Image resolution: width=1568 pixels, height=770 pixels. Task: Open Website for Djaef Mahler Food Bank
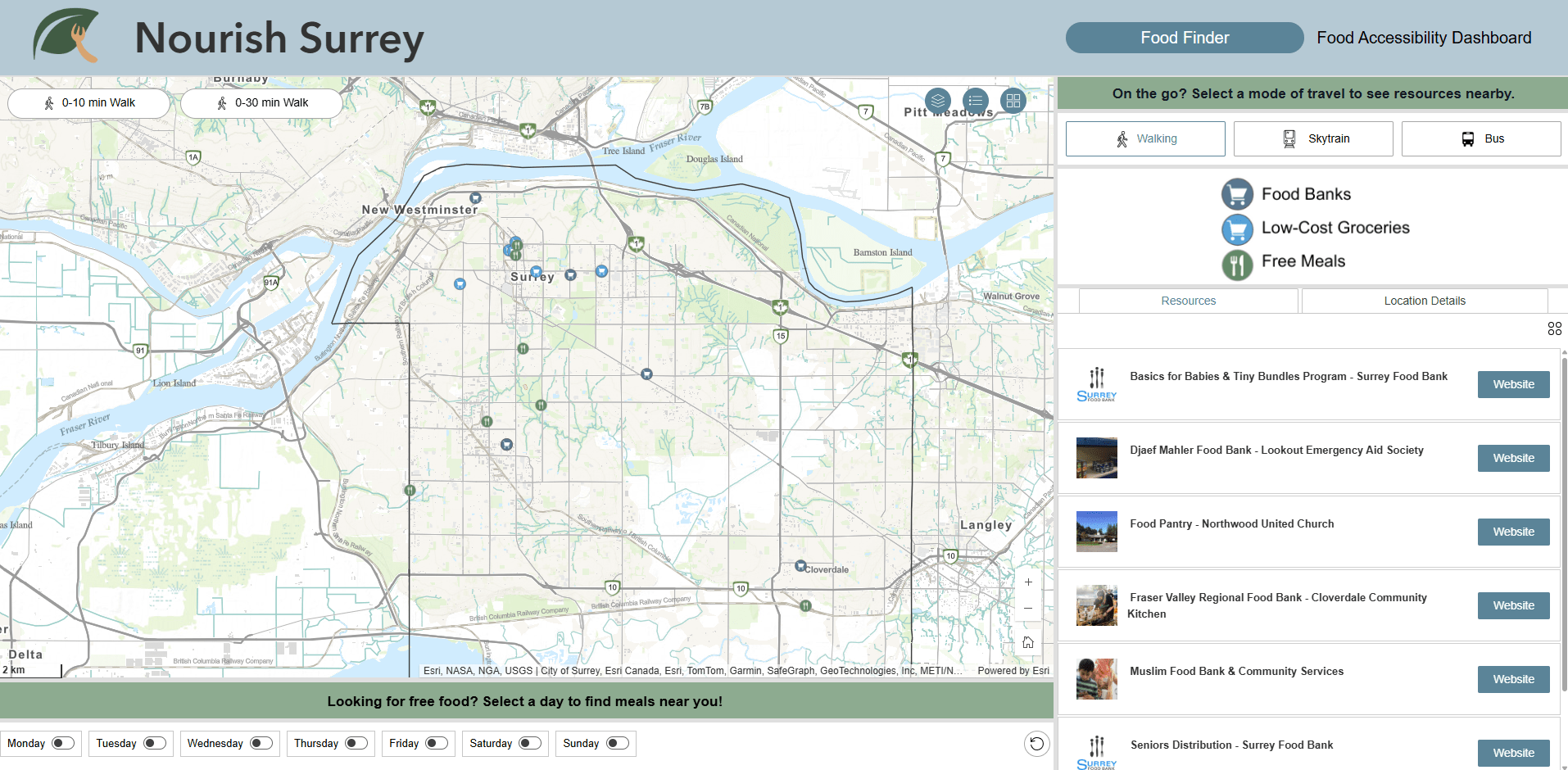(x=1513, y=458)
